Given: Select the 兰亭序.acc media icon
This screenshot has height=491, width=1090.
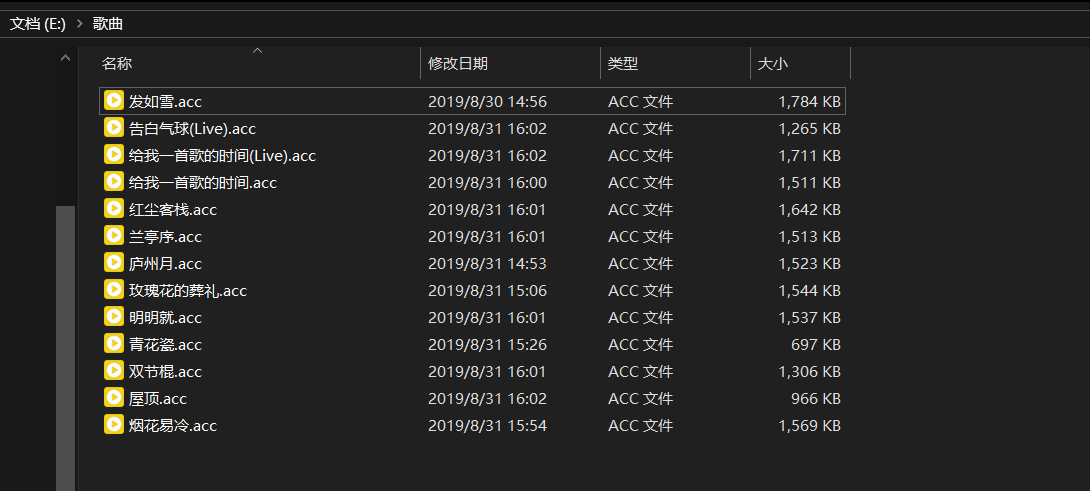Looking at the screenshot, I should [x=114, y=236].
